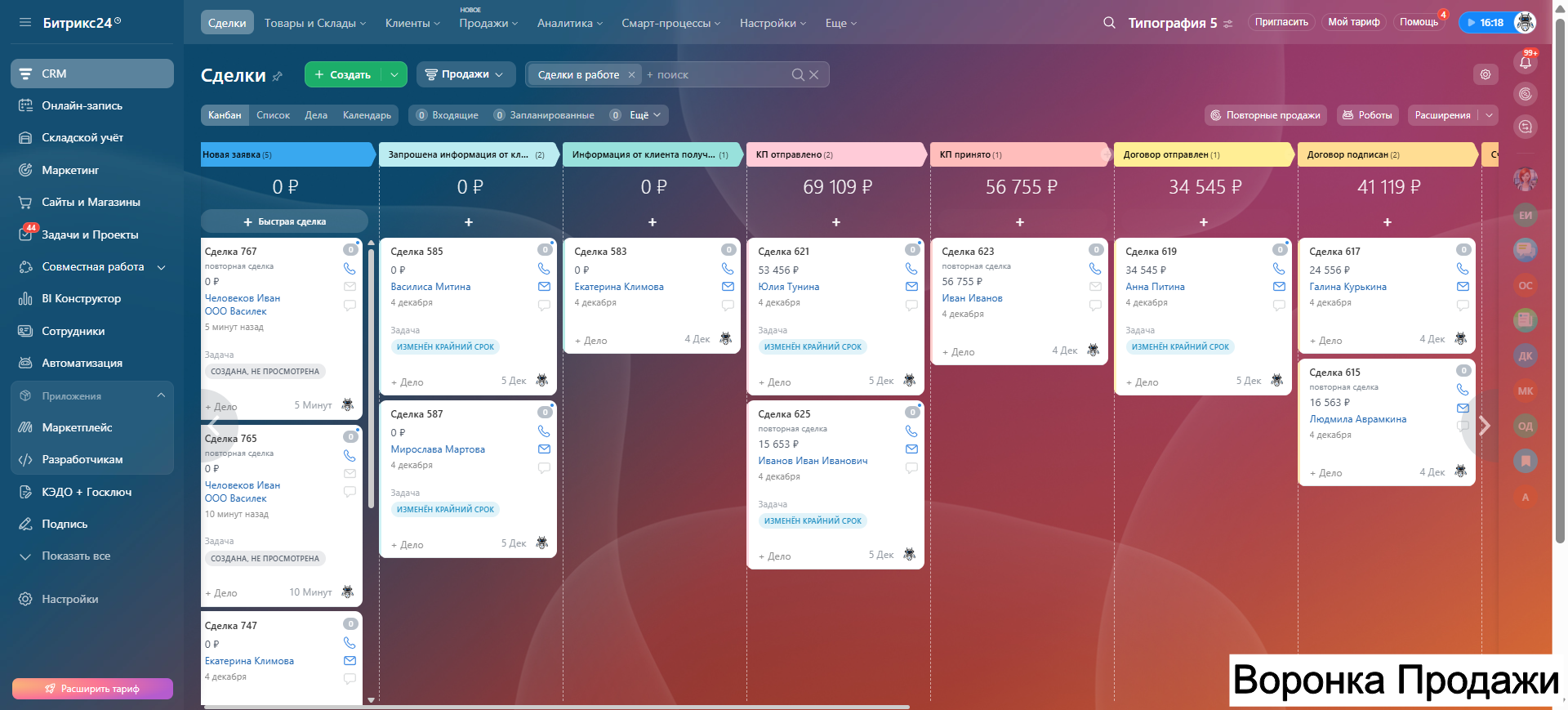Remove the Сделки в работе filter chip

point(631,74)
